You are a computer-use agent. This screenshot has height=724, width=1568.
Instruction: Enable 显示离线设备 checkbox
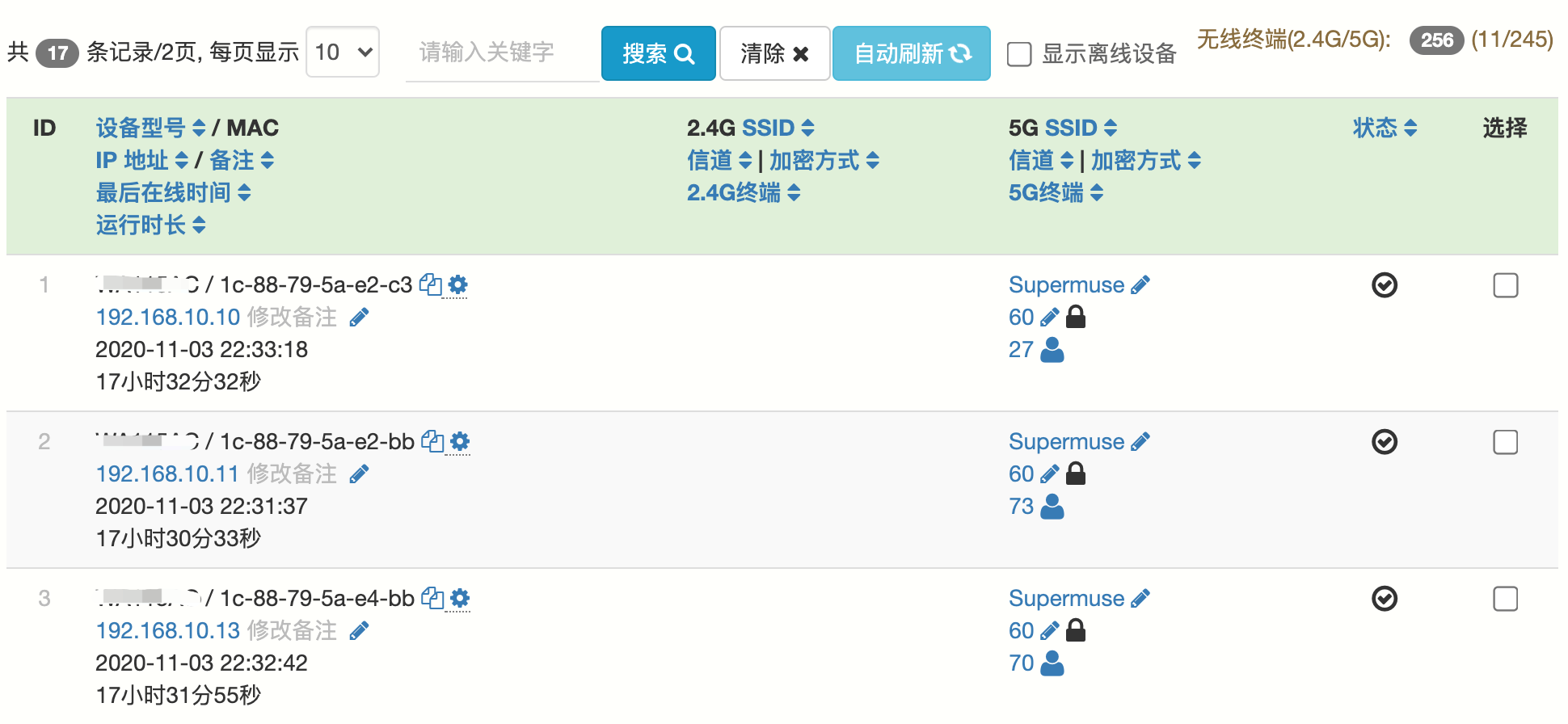(1019, 54)
